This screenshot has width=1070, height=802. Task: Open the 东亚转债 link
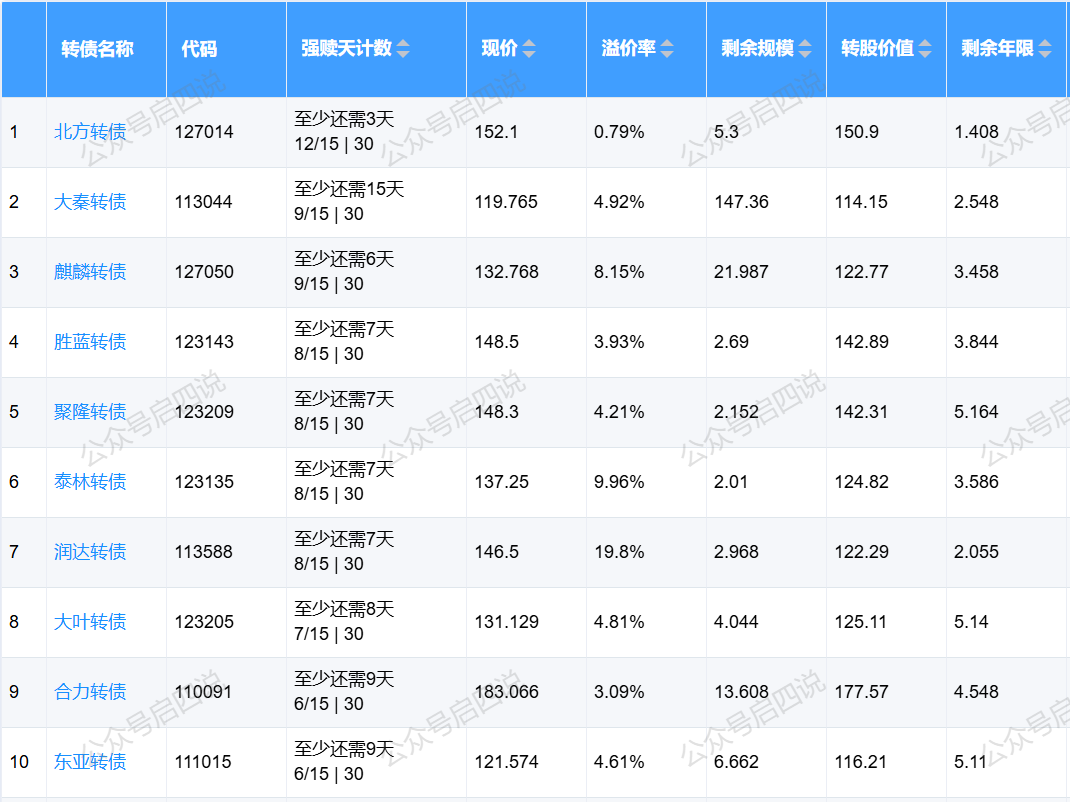tap(90, 762)
